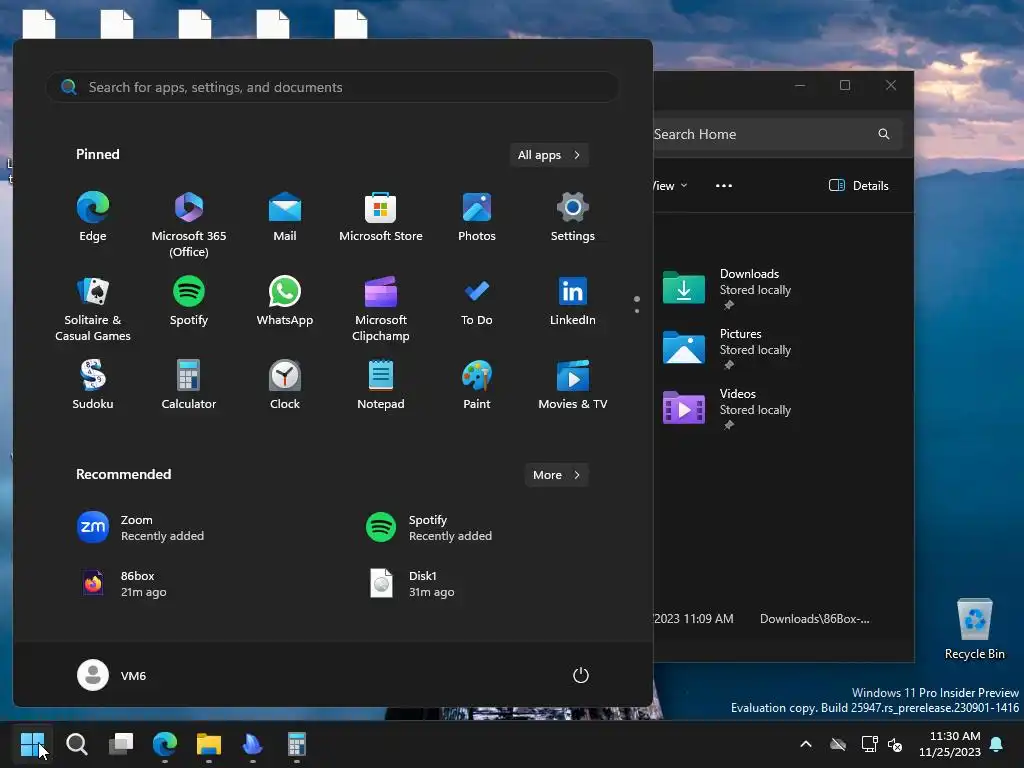The height and width of the screenshot is (768, 1024).
Task: Switch to File Explorer on taskbar
Action: click(x=209, y=744)
